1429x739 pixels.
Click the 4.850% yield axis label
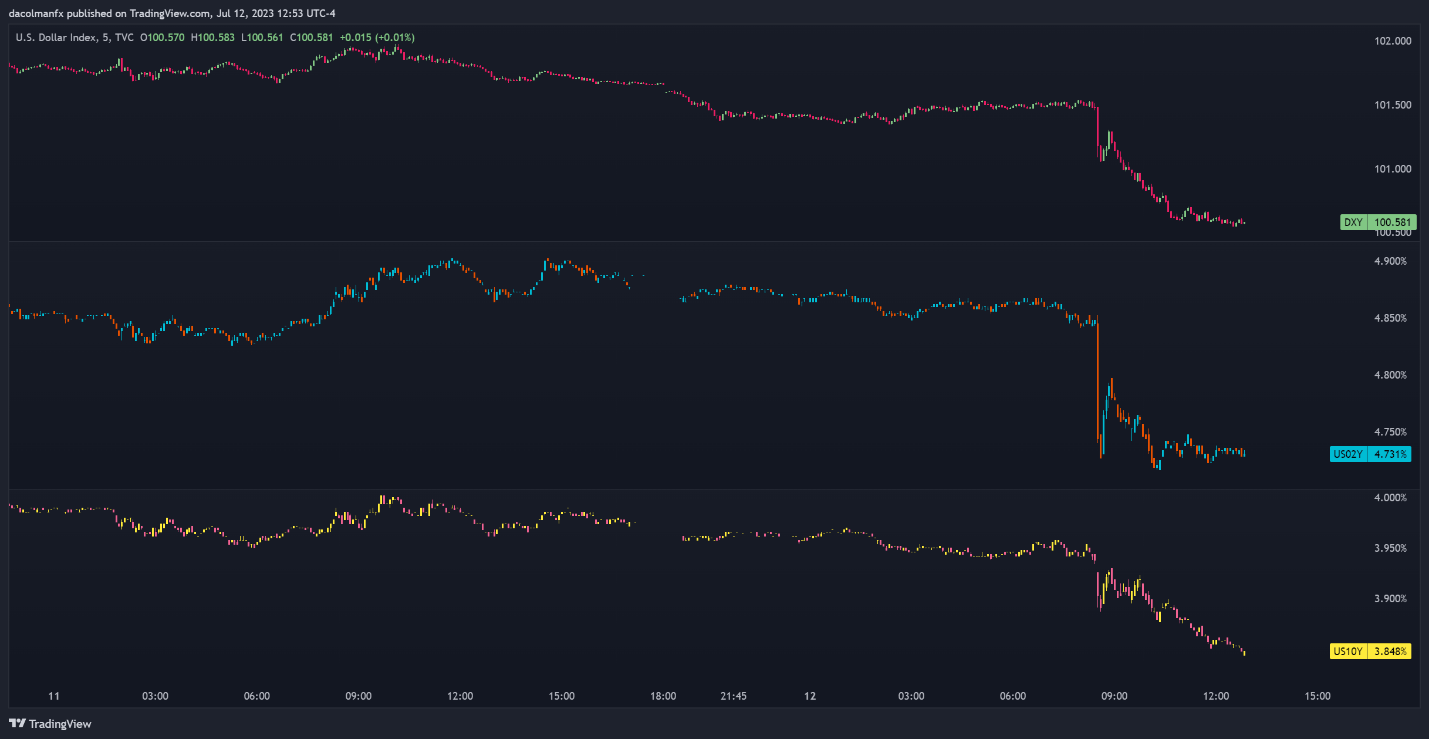(x=1391, y=318)
